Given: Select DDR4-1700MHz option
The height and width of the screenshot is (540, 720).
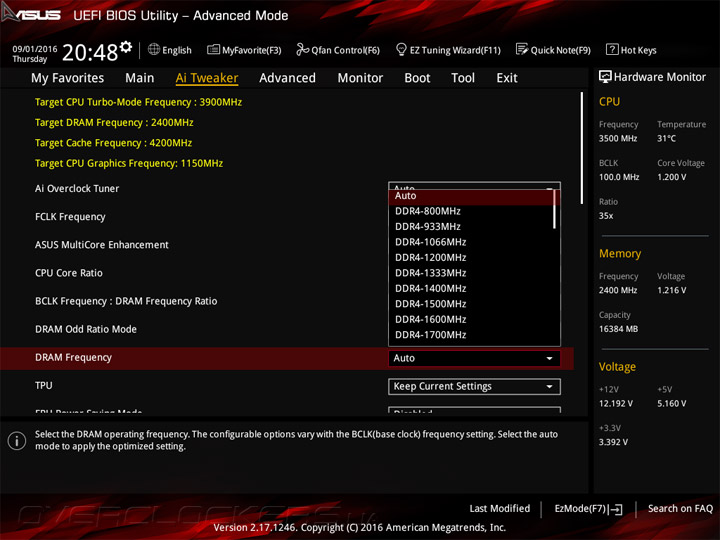Looking at the screenshot, I should 472,335.
